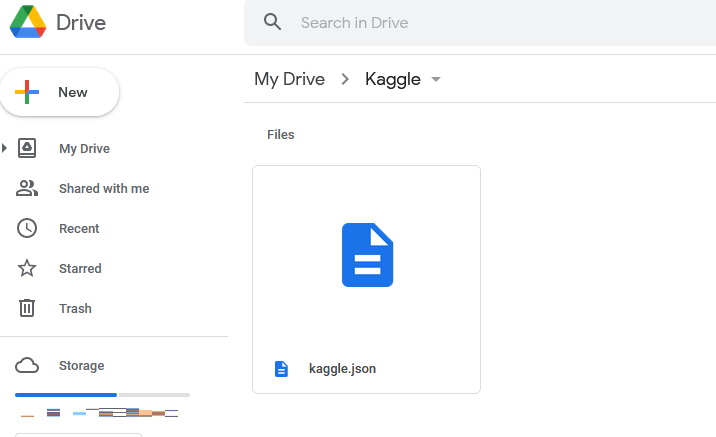Expand the My Drive tree arrow
The width and height of the screenshot is (716, 437).
[4, 148]
